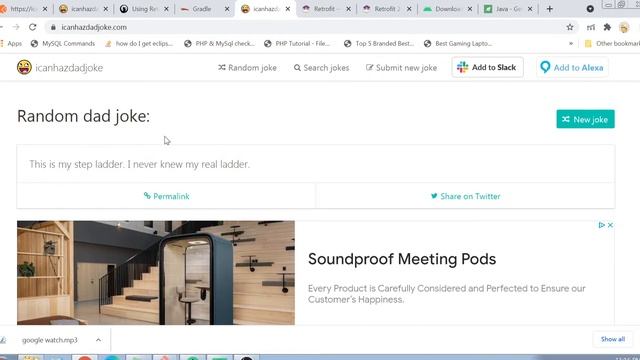Click the step ladder joke text
Image resolution: width=640 pixels, height=360 pixels.
click(x=139, y=164)
